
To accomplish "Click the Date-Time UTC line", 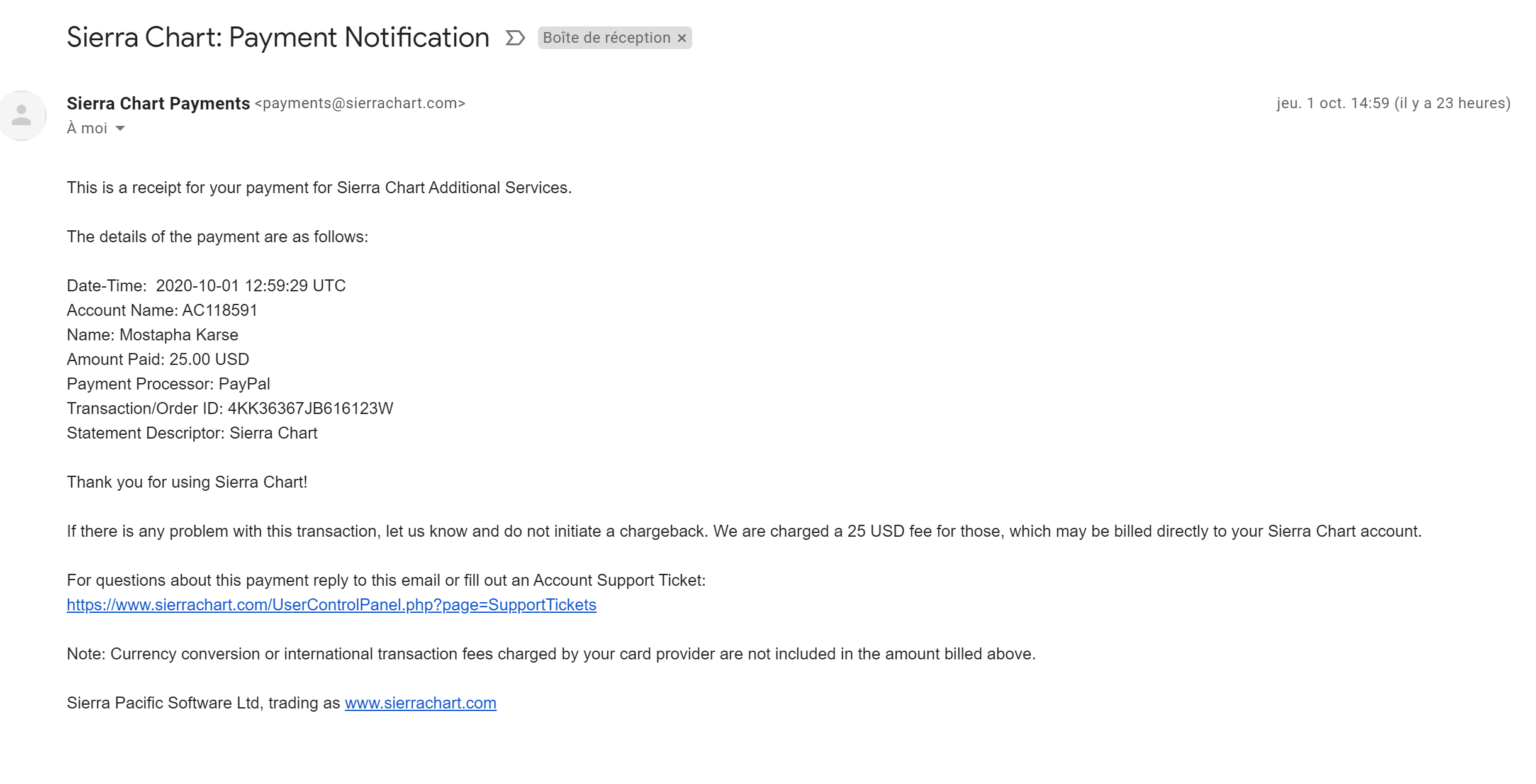I will click(206, 286).
